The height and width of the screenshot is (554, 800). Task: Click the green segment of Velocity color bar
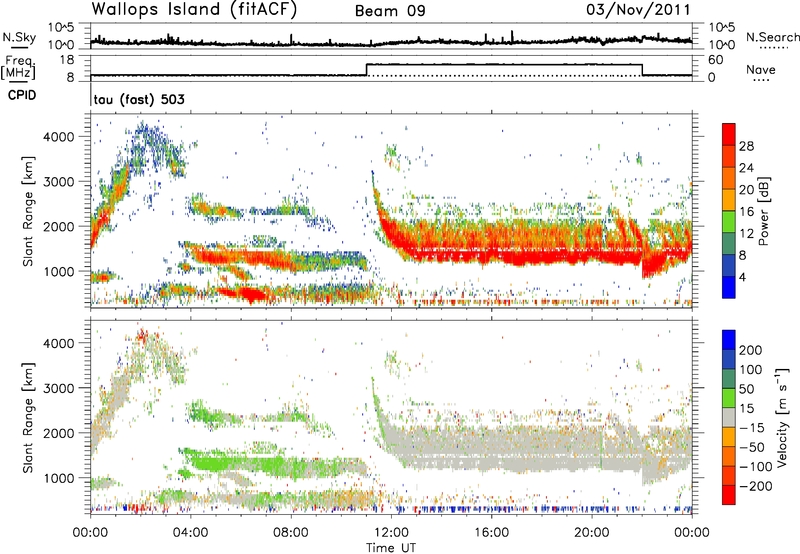point(729,397)
